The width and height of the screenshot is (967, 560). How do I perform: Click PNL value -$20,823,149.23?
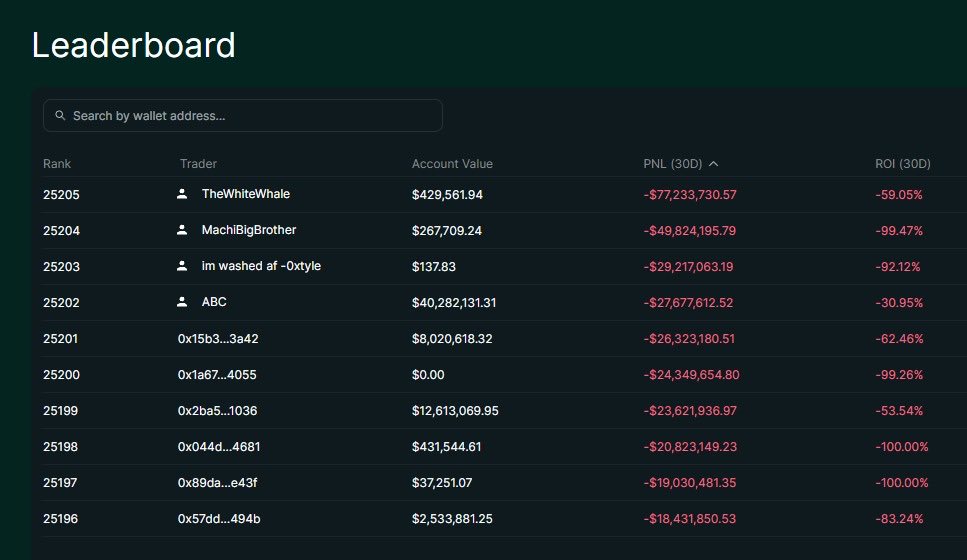click(690, 447)
